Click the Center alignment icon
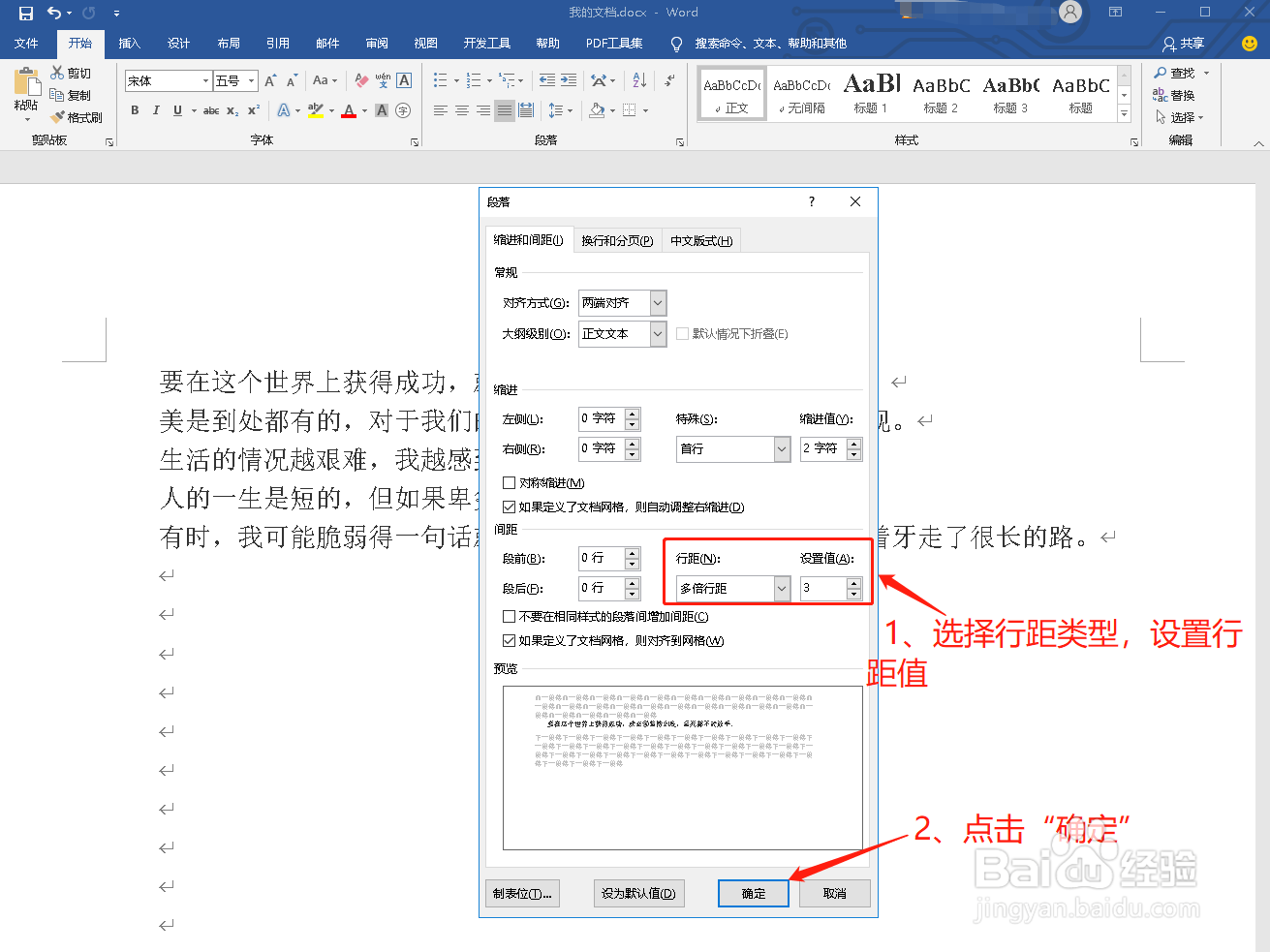The image size is (1270, 952). (x=462, y=110)
